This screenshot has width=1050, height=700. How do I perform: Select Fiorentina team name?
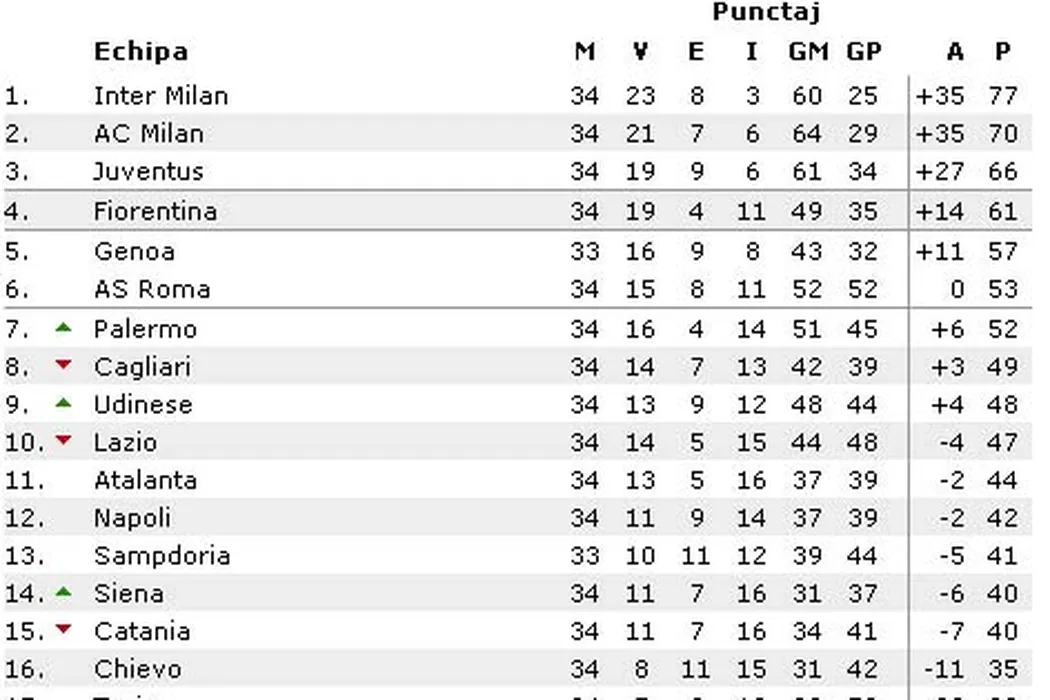click(x=155, y=211)
